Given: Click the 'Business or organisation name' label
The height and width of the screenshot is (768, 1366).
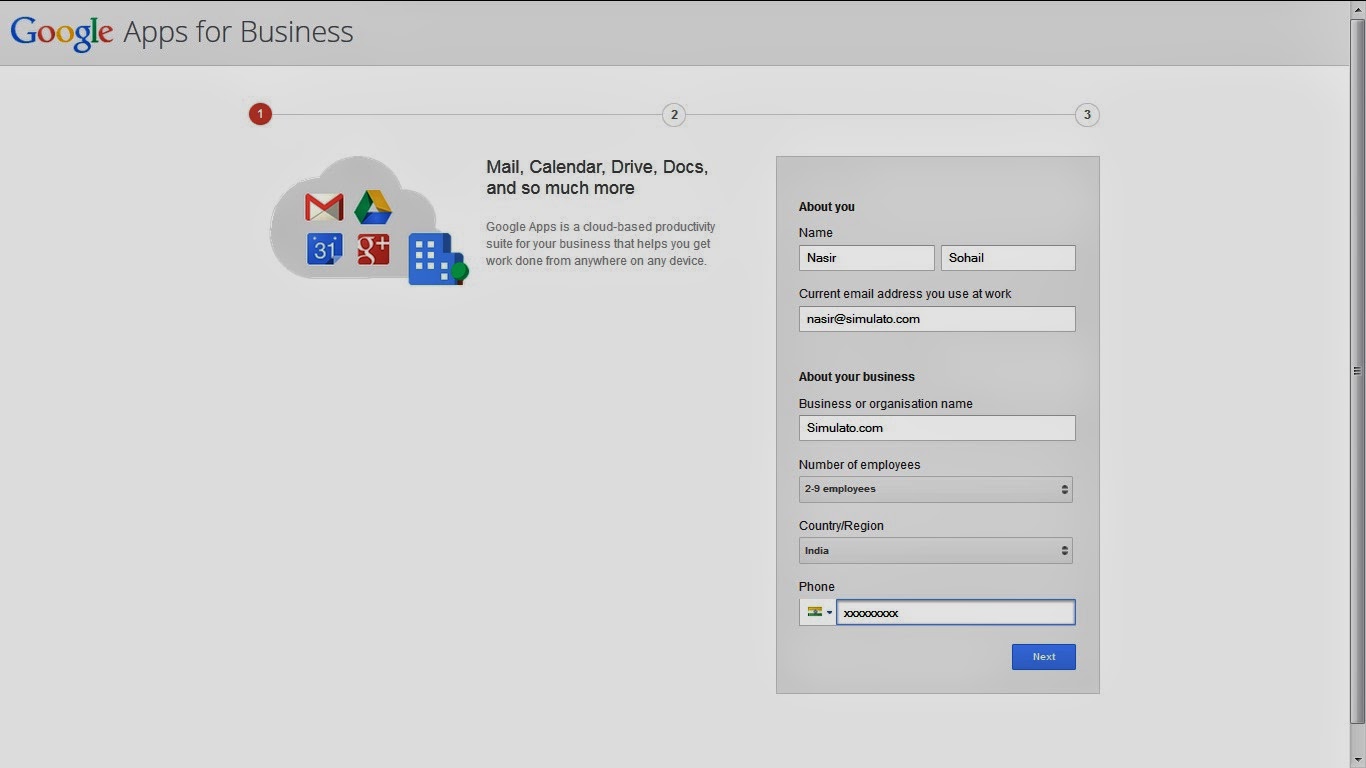Looking at the screenshot, I should coord(886,404).
